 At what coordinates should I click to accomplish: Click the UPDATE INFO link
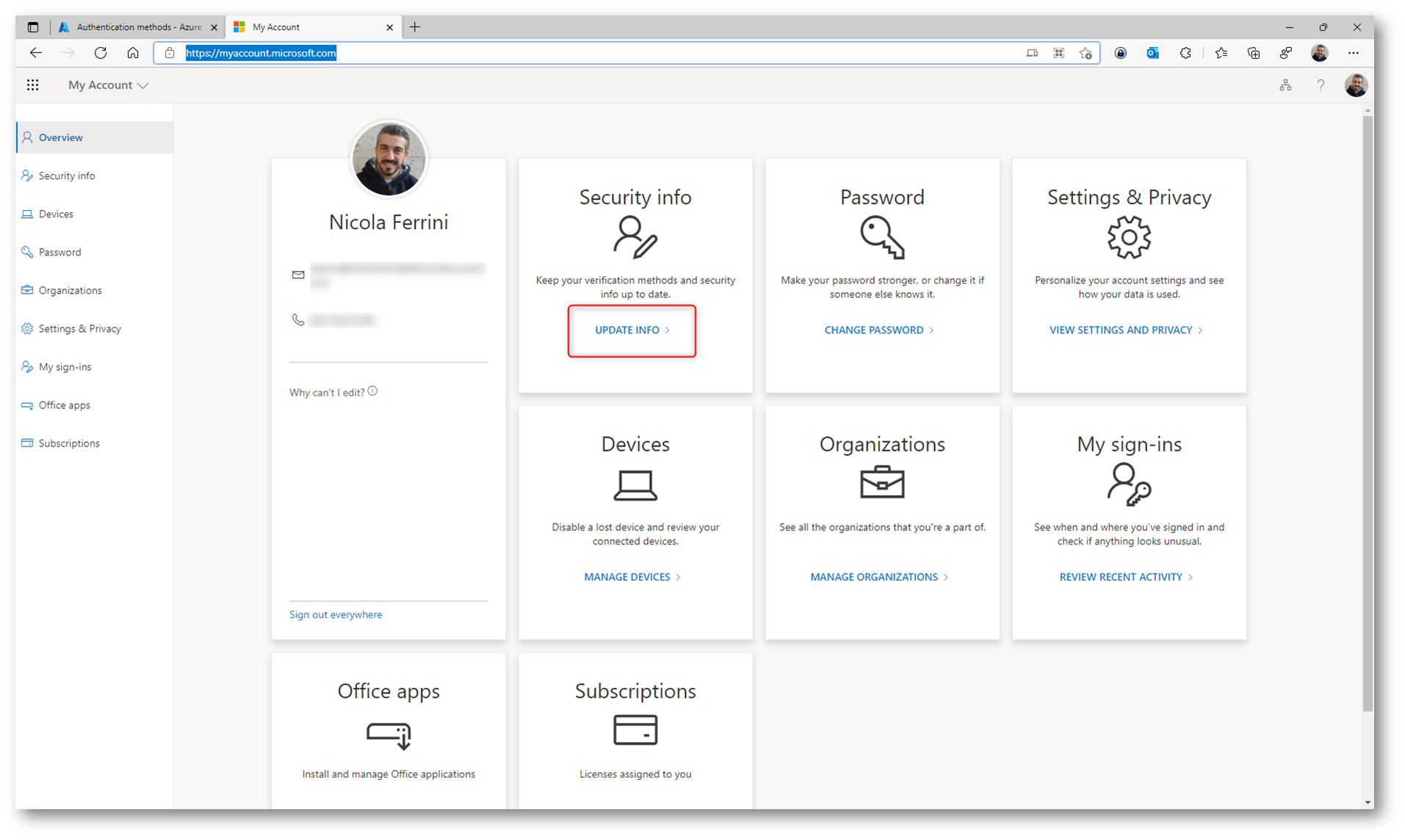(x=632, y=330)
